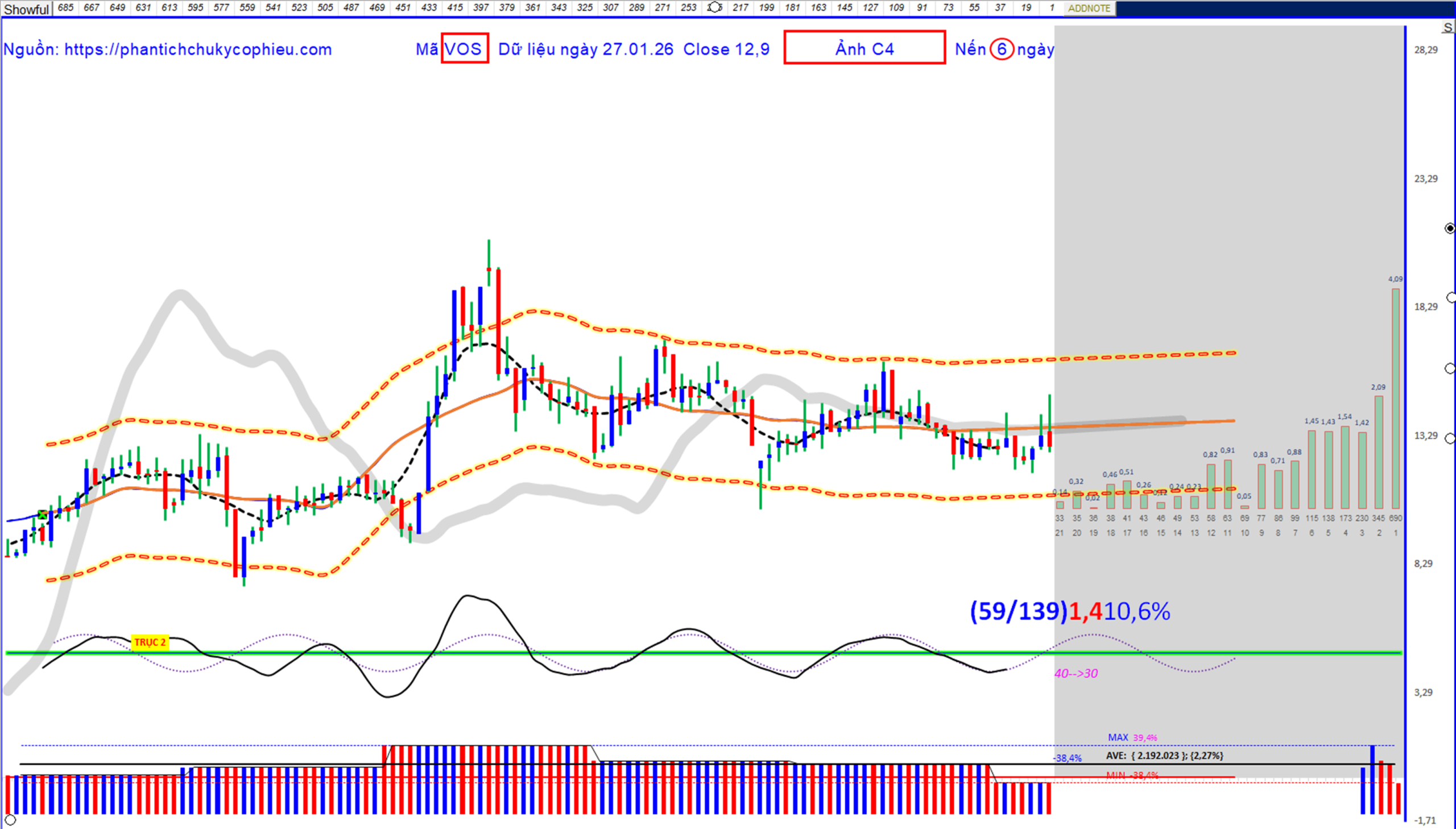
Task: Select column 685 in the top ruler
Action: 65,8
